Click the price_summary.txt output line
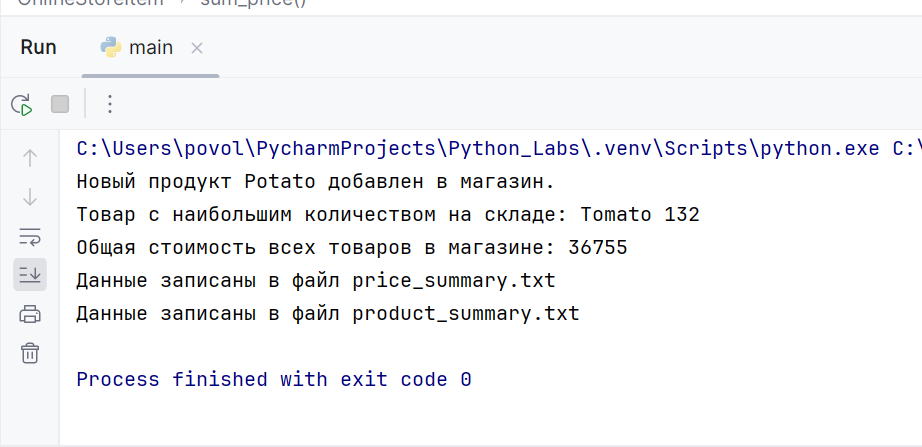This screenshot has width=922, height=447. click(x=316, y=281)
